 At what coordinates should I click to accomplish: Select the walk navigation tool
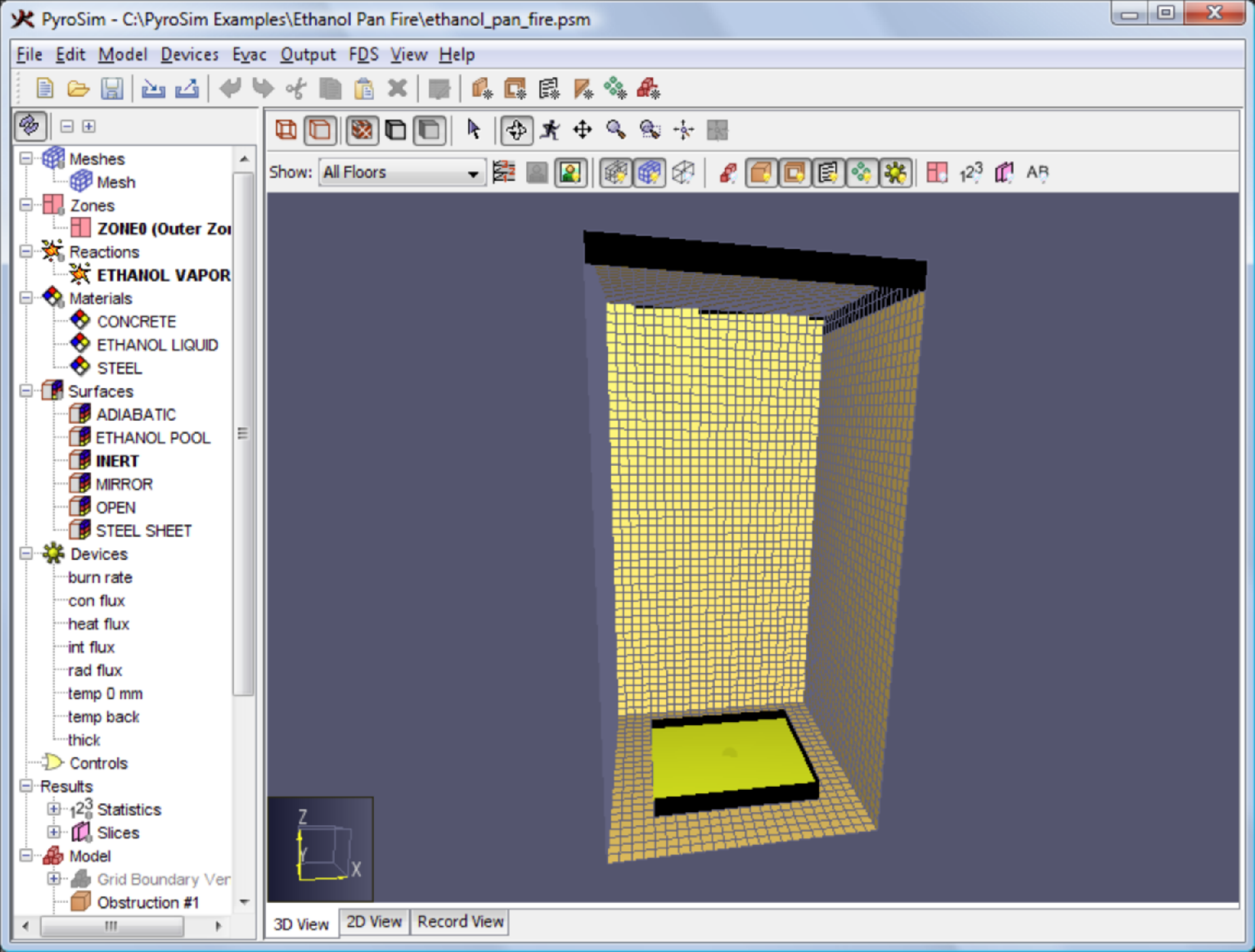[x=550, y=130]
